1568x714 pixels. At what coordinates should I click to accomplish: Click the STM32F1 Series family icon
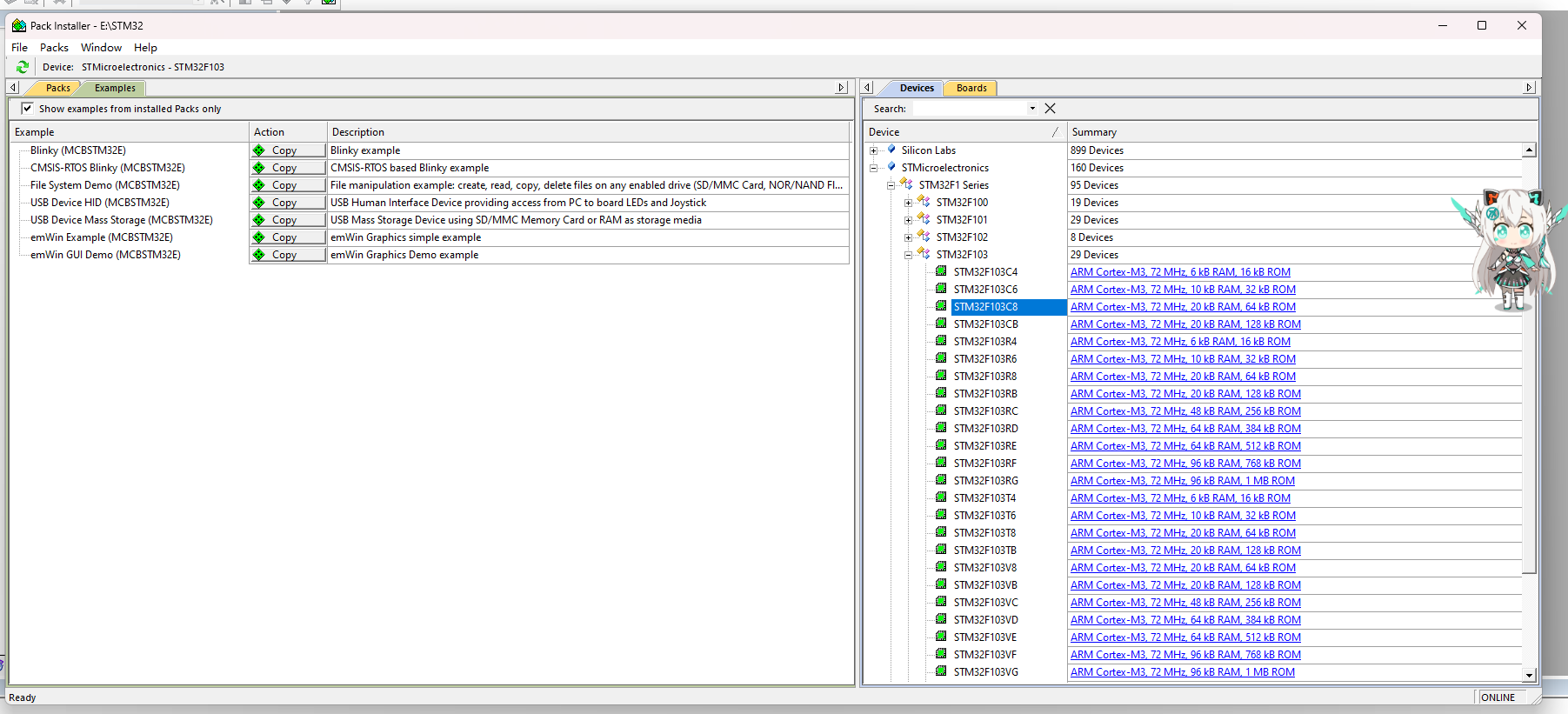coord(907,184)
